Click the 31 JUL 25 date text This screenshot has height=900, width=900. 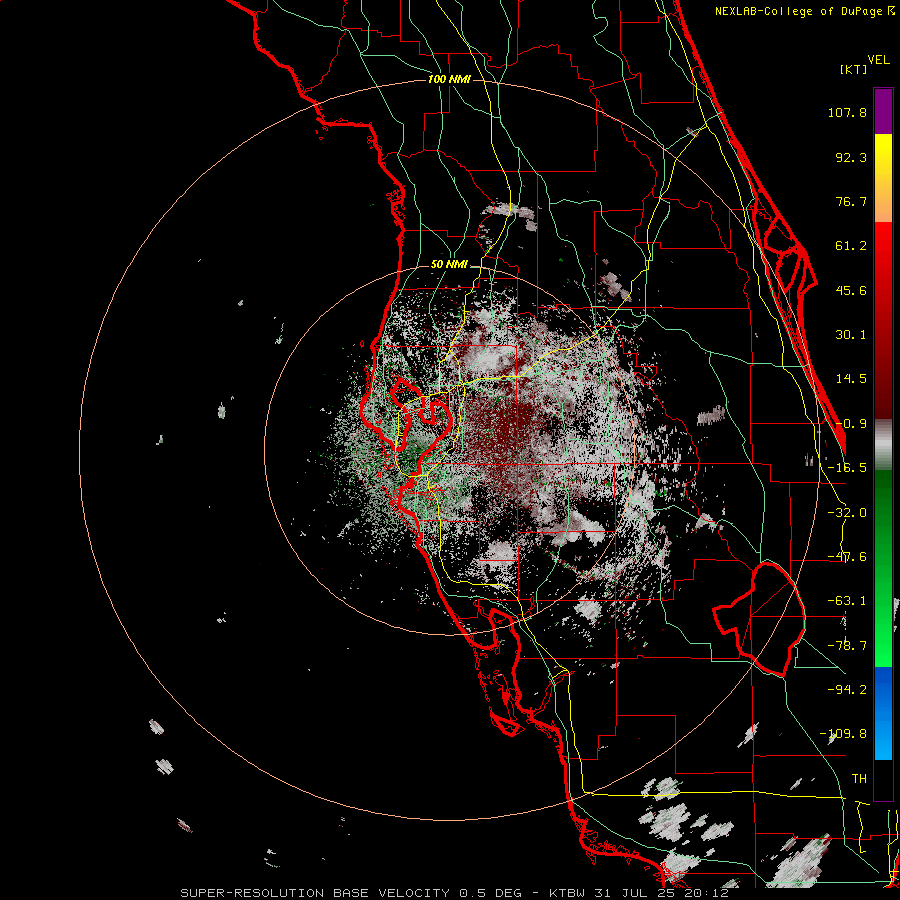point(632,893)
